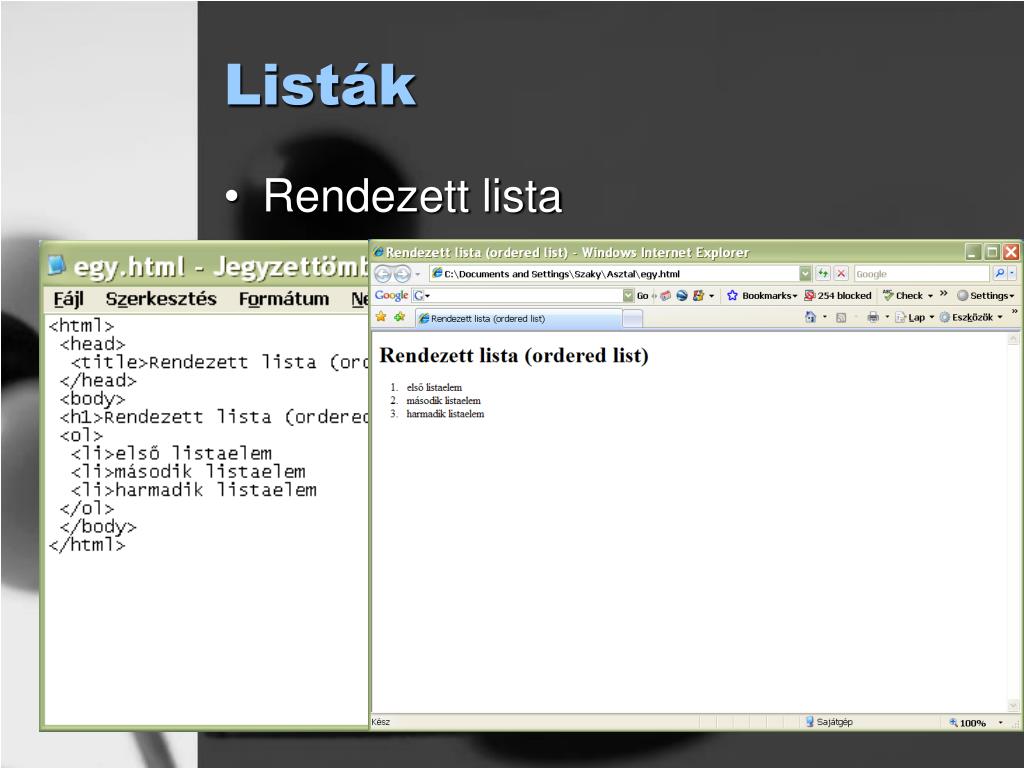
Task: Maximize the Internet Explorer window
Action: 991,252
